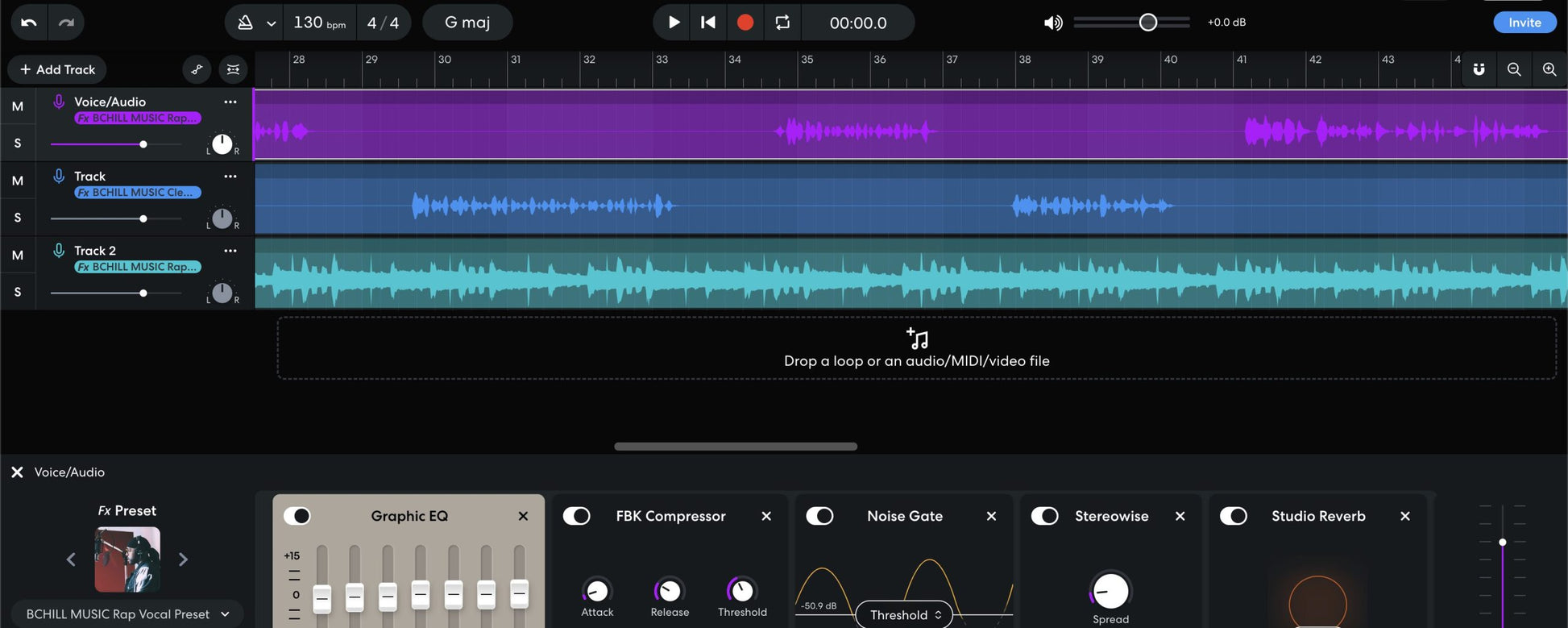
Task: Click the Invite button
Action: (1524, 23)
